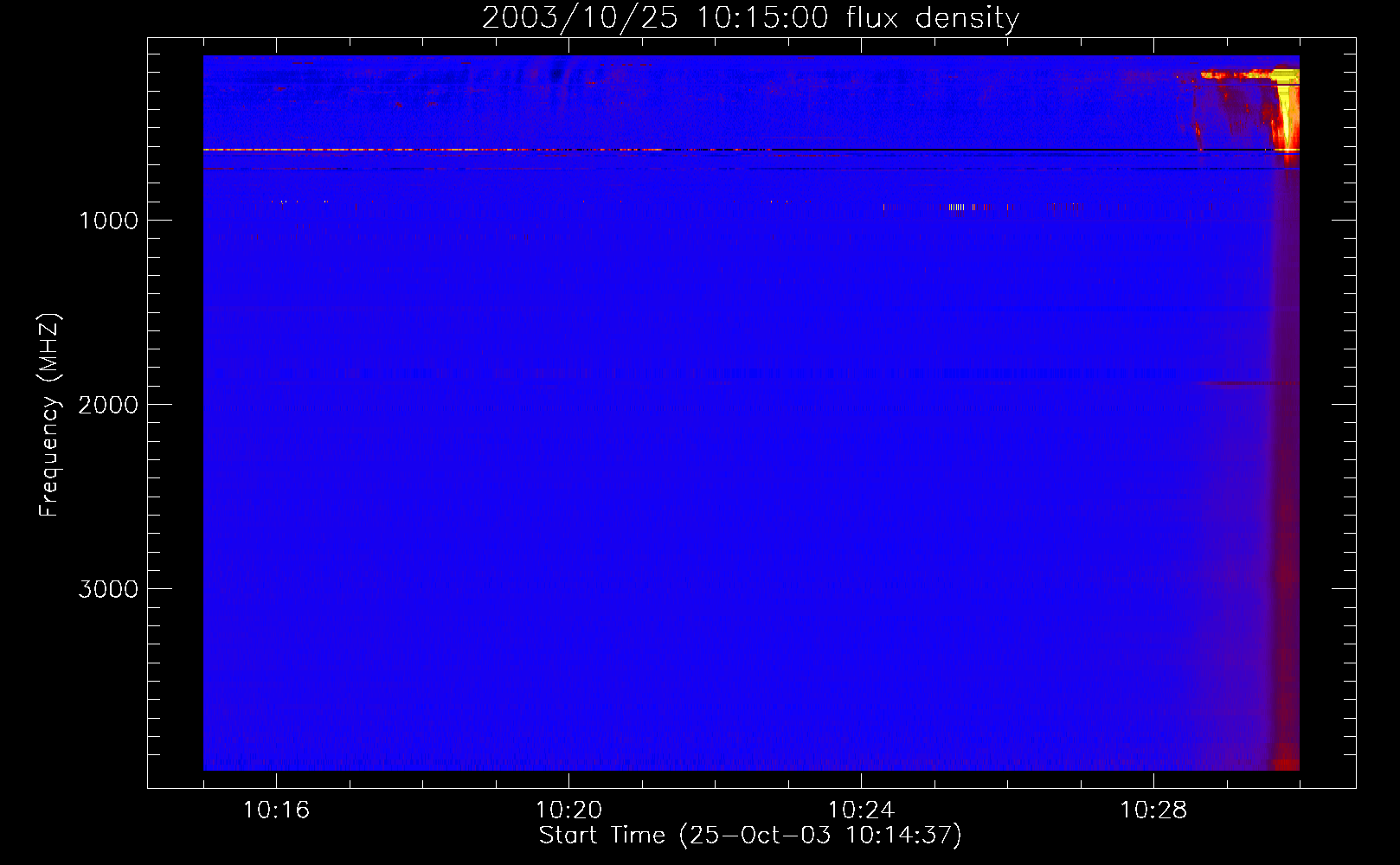Click the 10:28 time tick label

pyautogui.click(x=1153, y=811)
